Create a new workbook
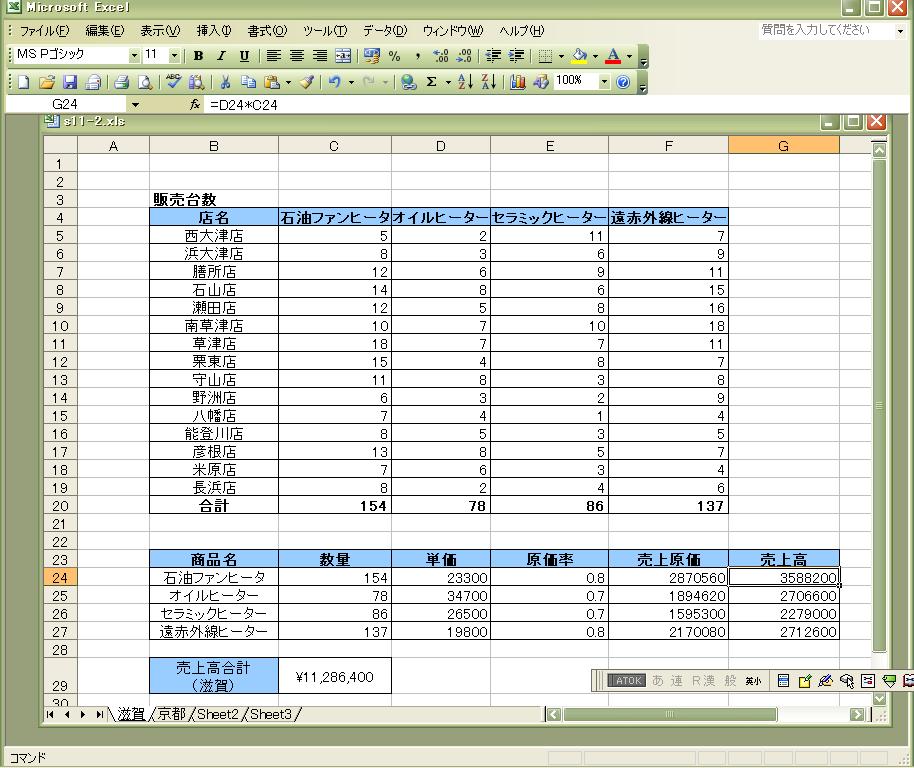Screen dimensions: 914x768 (x=24, y=82)
